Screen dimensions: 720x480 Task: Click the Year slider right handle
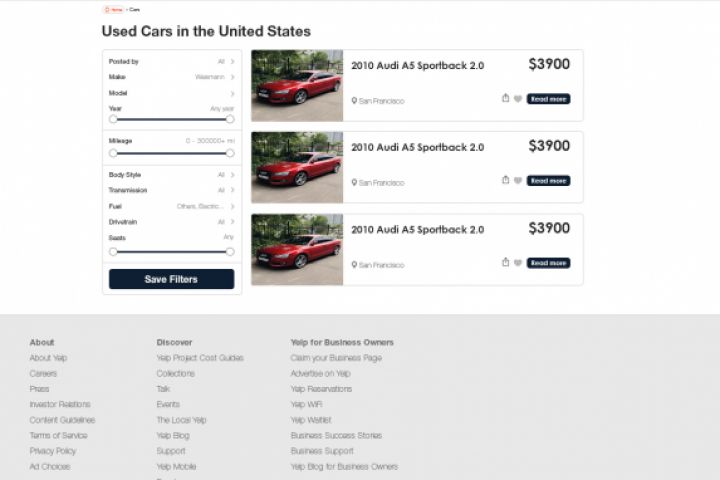[x=230, y=119]
